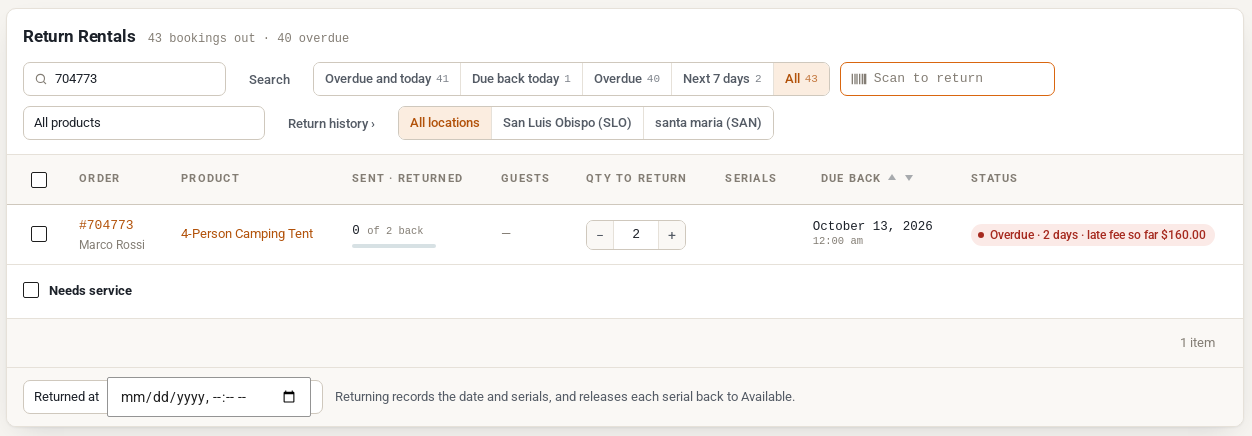Open the calendar picker in Returned at
This screenshot has width=1252, height=436.
coord(289,397)
